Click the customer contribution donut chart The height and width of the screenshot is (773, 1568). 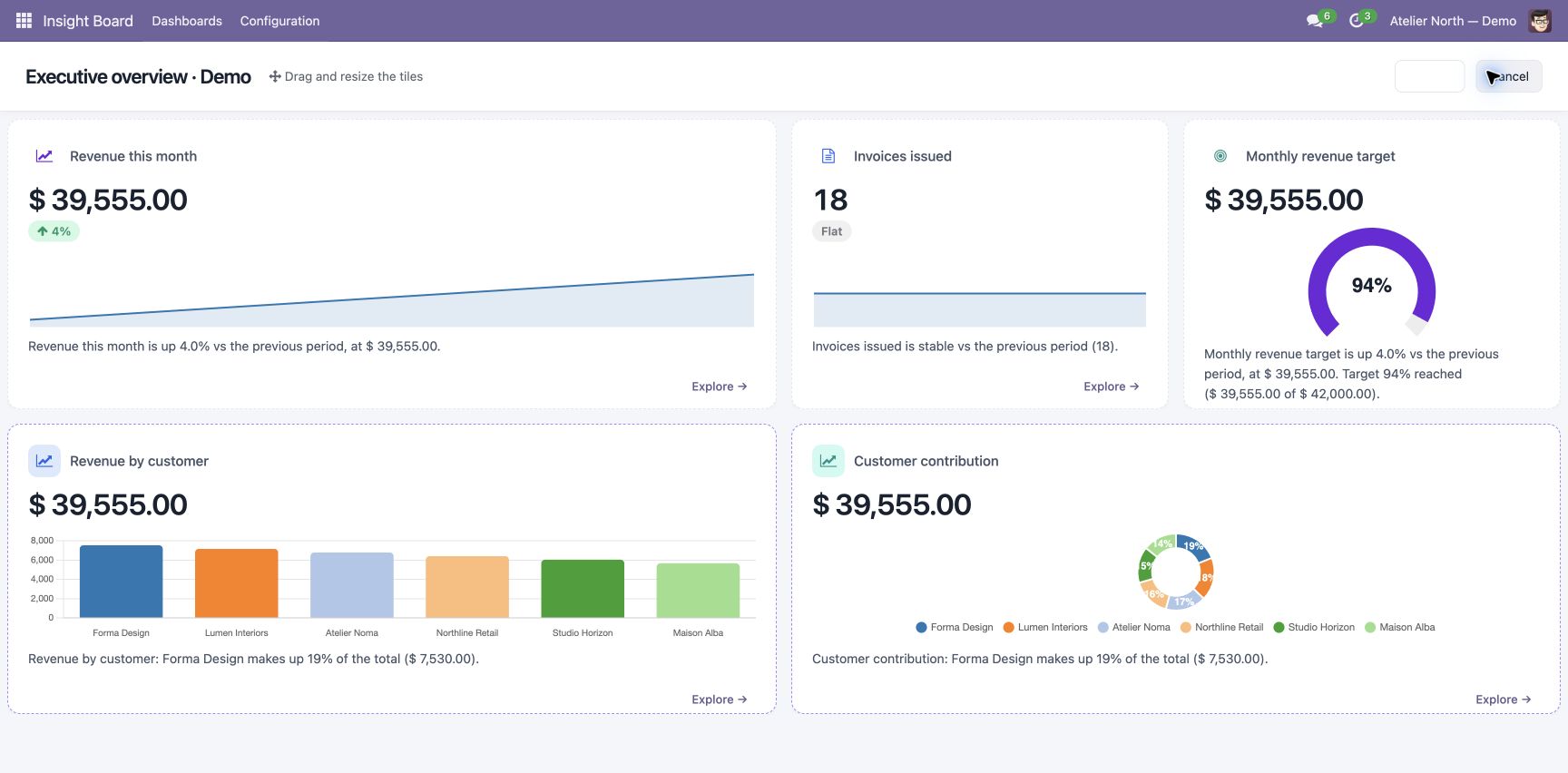tap(1176, 572)
